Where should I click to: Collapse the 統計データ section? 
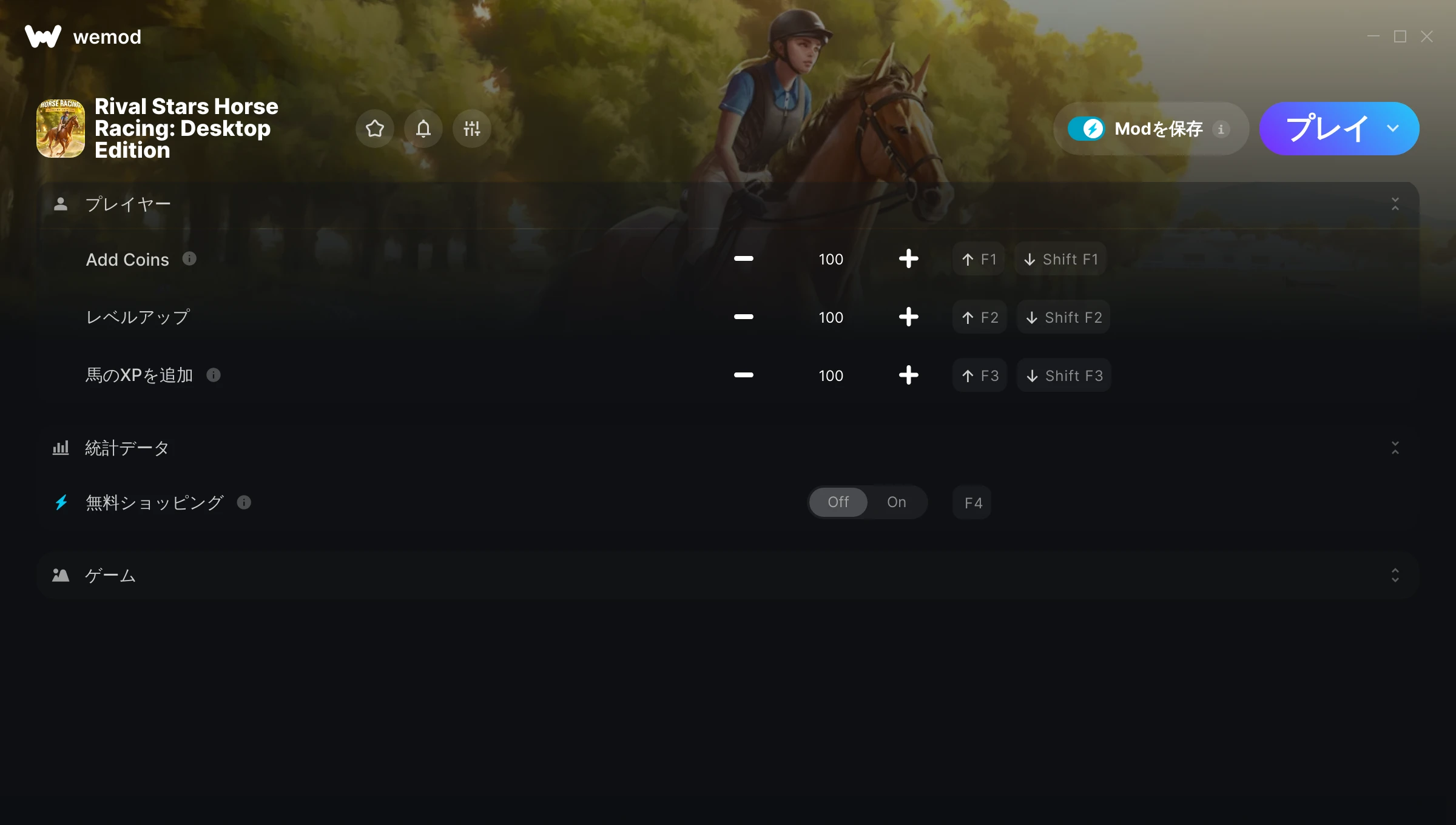click(x=1395, y=448)
